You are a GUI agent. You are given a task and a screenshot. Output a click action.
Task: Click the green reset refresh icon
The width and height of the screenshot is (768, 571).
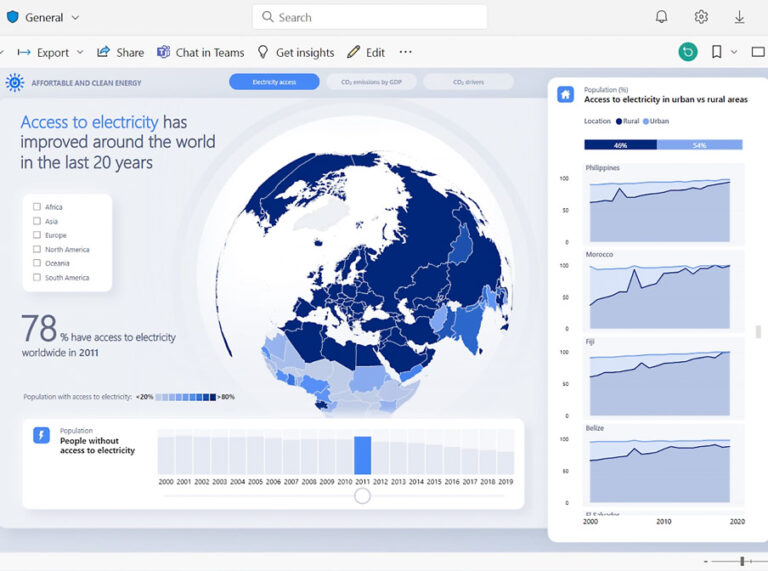(x=688, y=52)
